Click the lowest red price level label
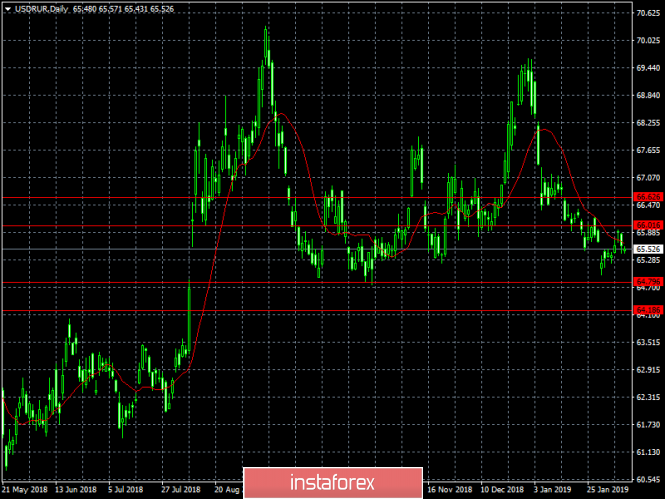Viewport: 665px width, 499px height. pos(649,311)
